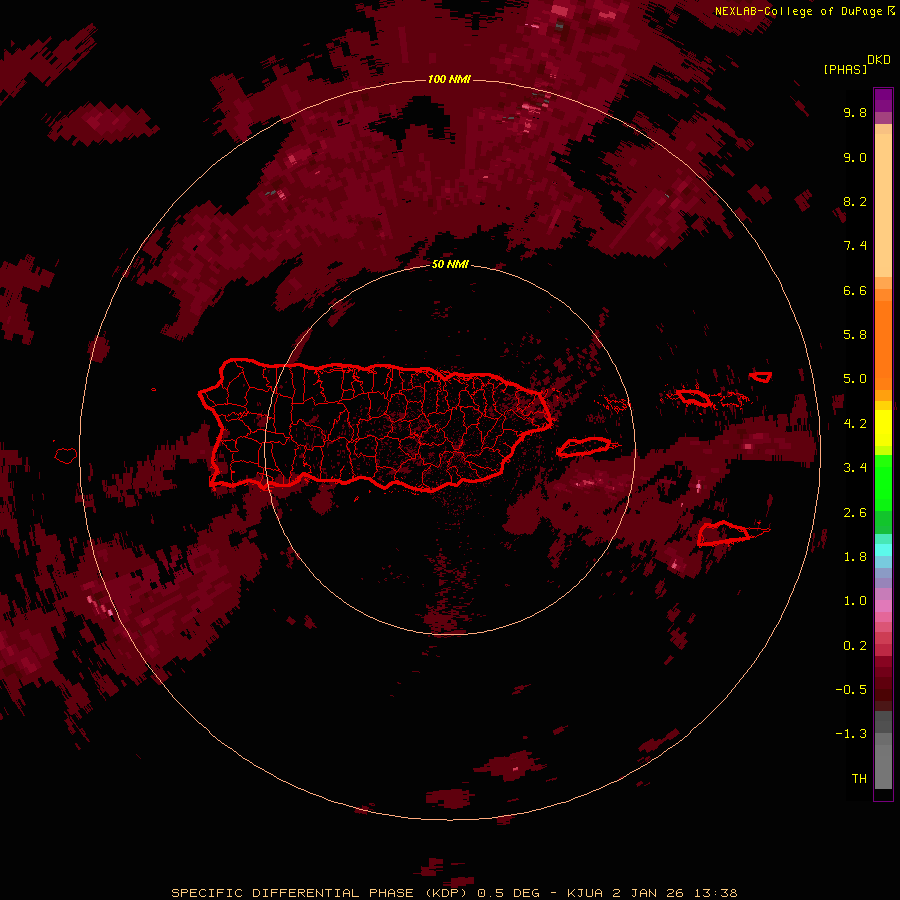The image size is (900, 900).
Task: Click the Specific Differential Phase caption text
Action: (x=454, y=893)
